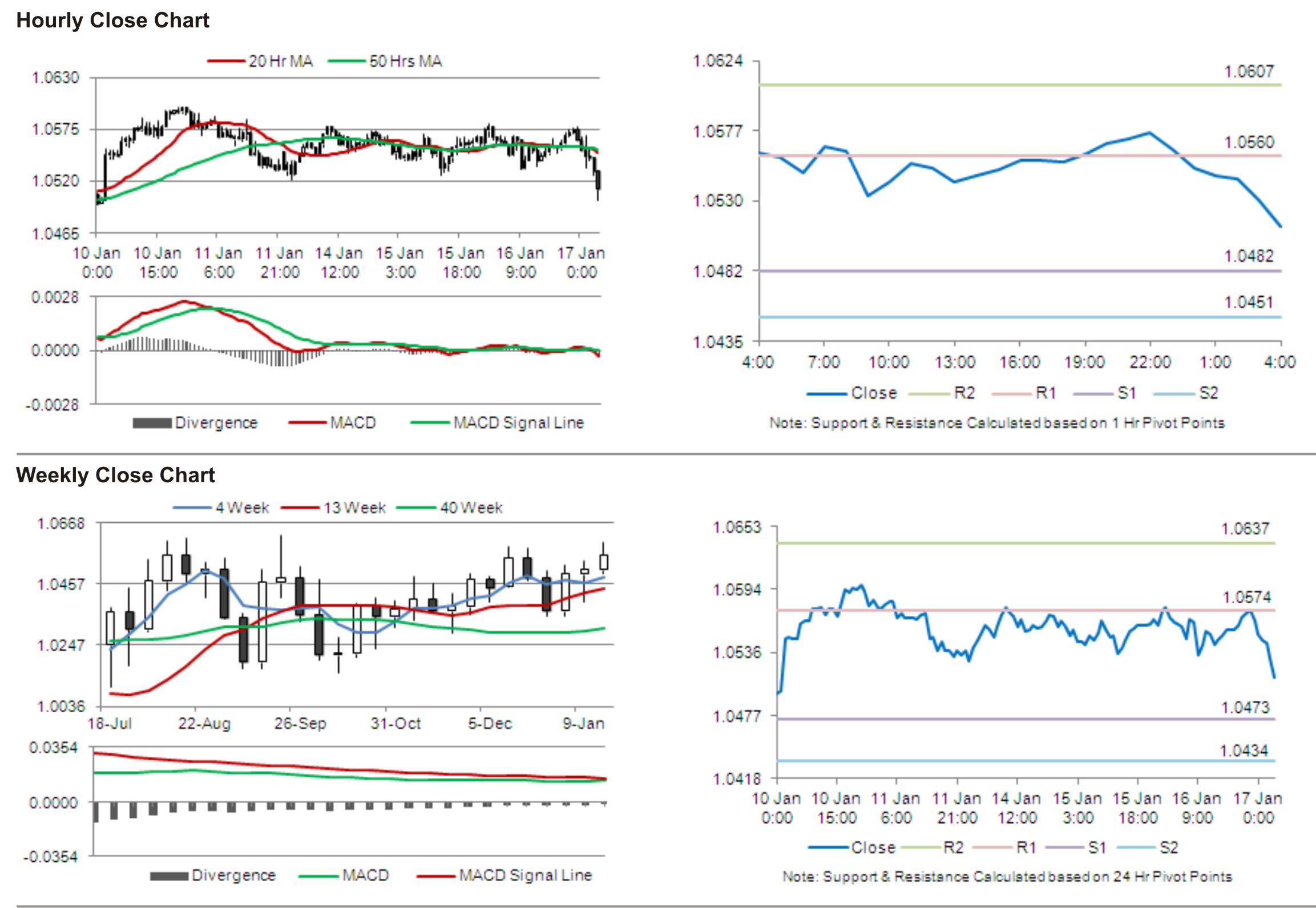Viewport: 1316px width, 908px height.
Task: Select the '13 Week' legend label
Action: click(355, 507)
